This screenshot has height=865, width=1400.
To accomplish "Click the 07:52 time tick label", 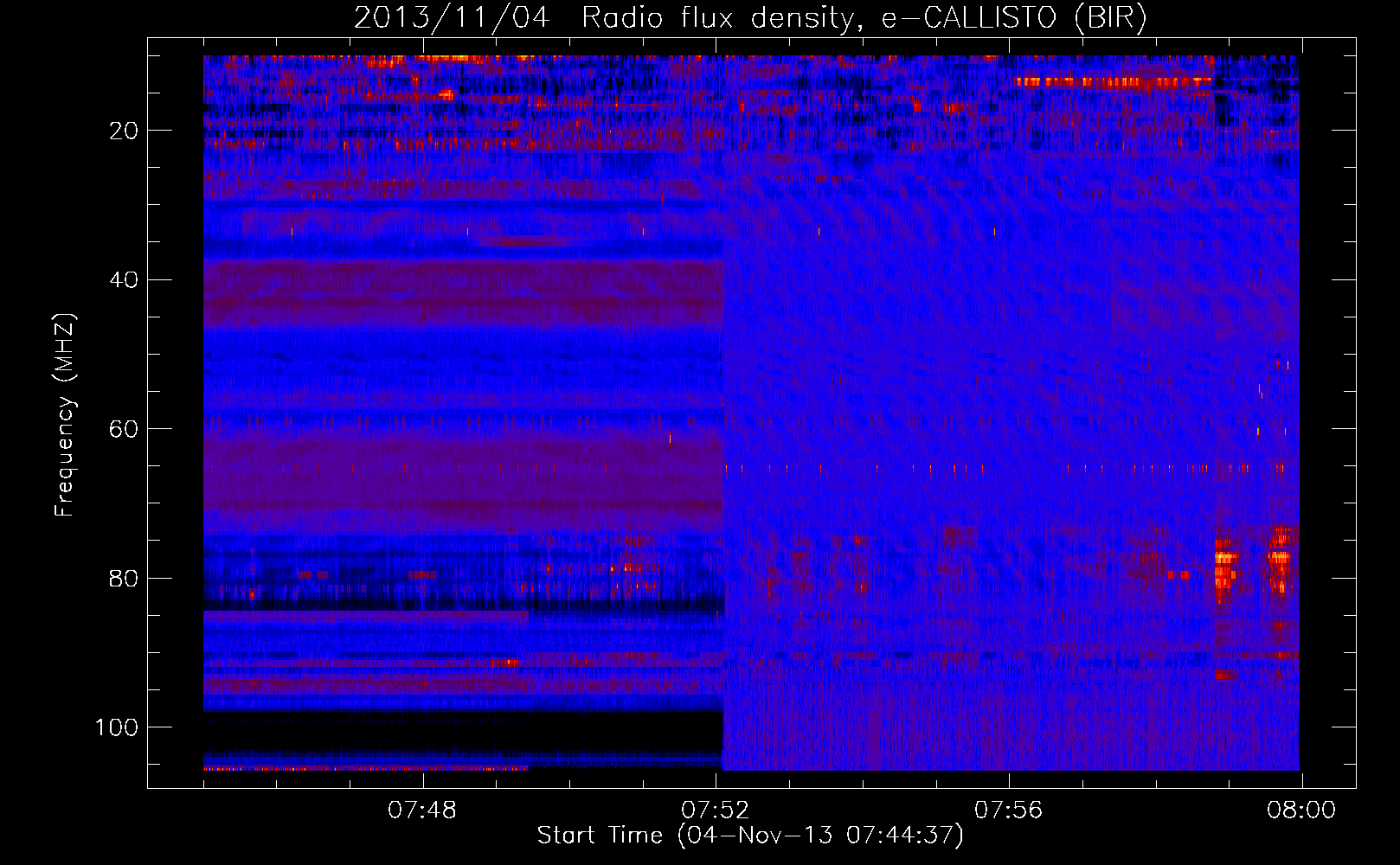I will pyautogui.click(x=716, y=811).
